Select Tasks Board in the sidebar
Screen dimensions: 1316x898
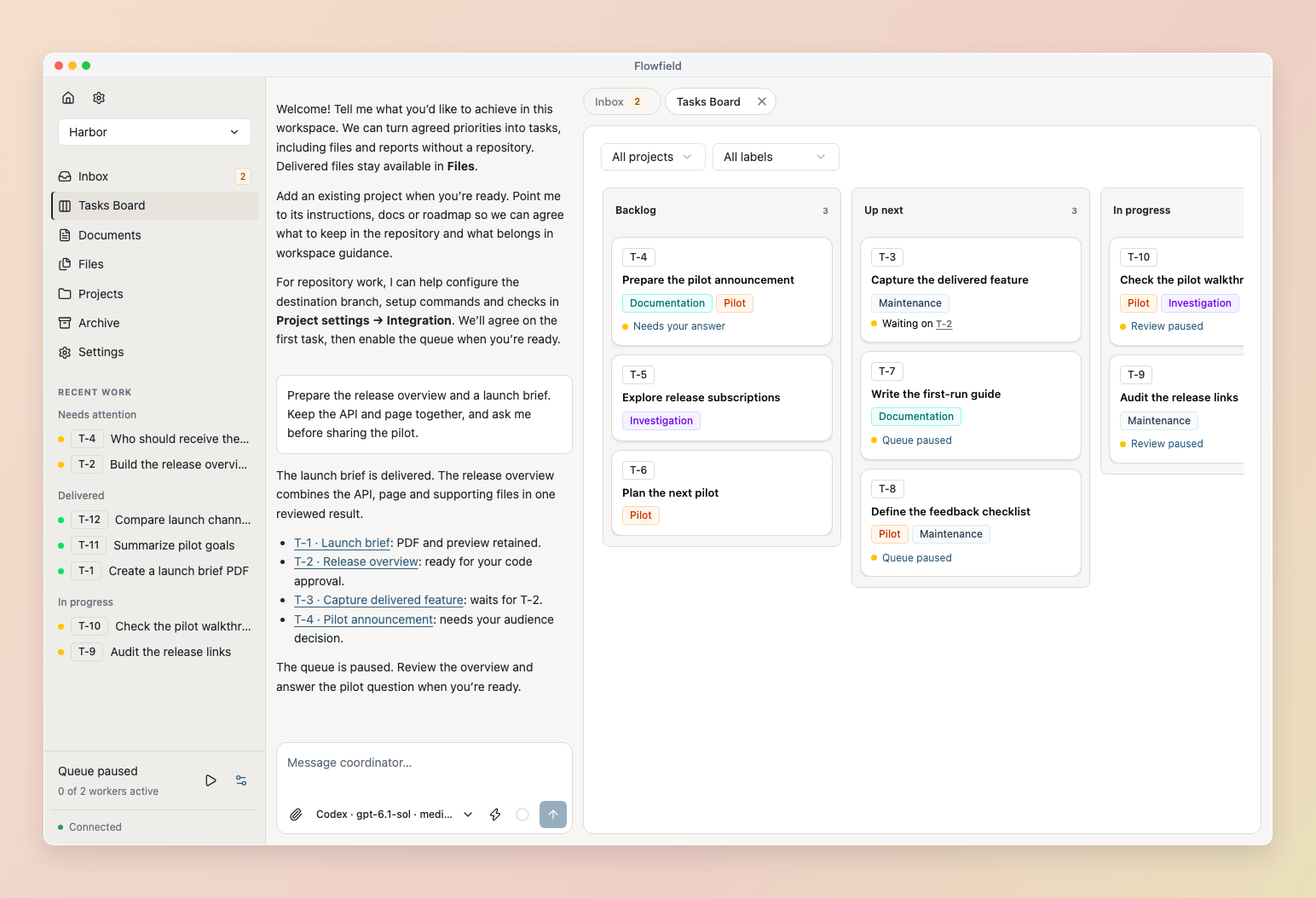[x=154, y=205]
